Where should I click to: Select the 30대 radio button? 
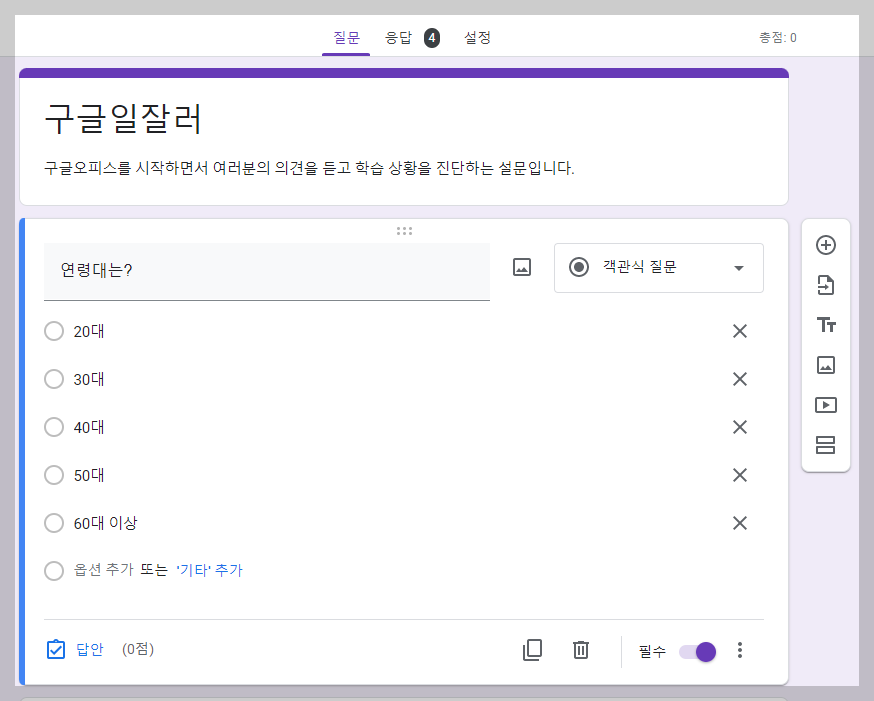(54, 379)
